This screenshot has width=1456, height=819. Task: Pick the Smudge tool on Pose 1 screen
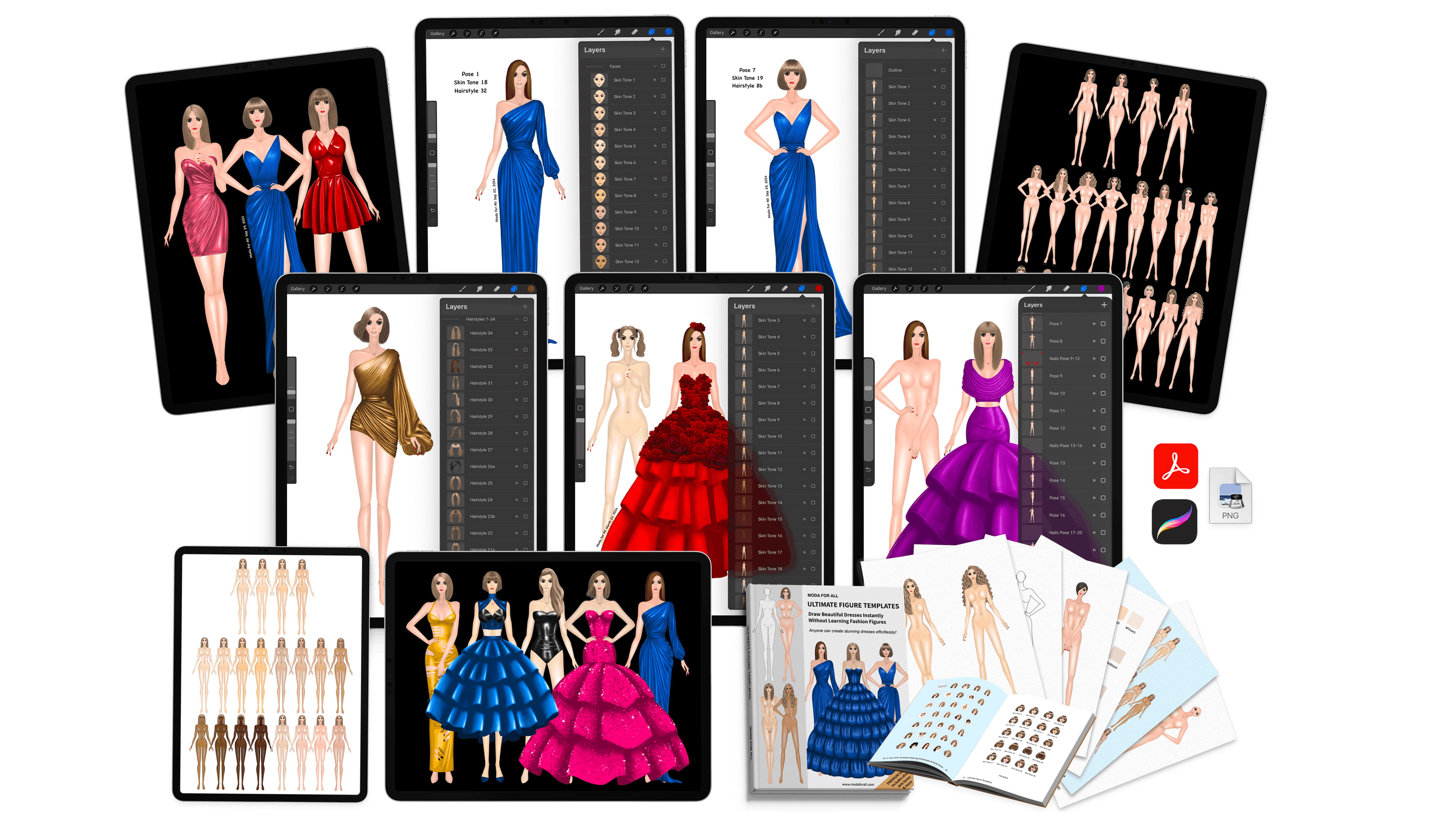click(618, 33)
